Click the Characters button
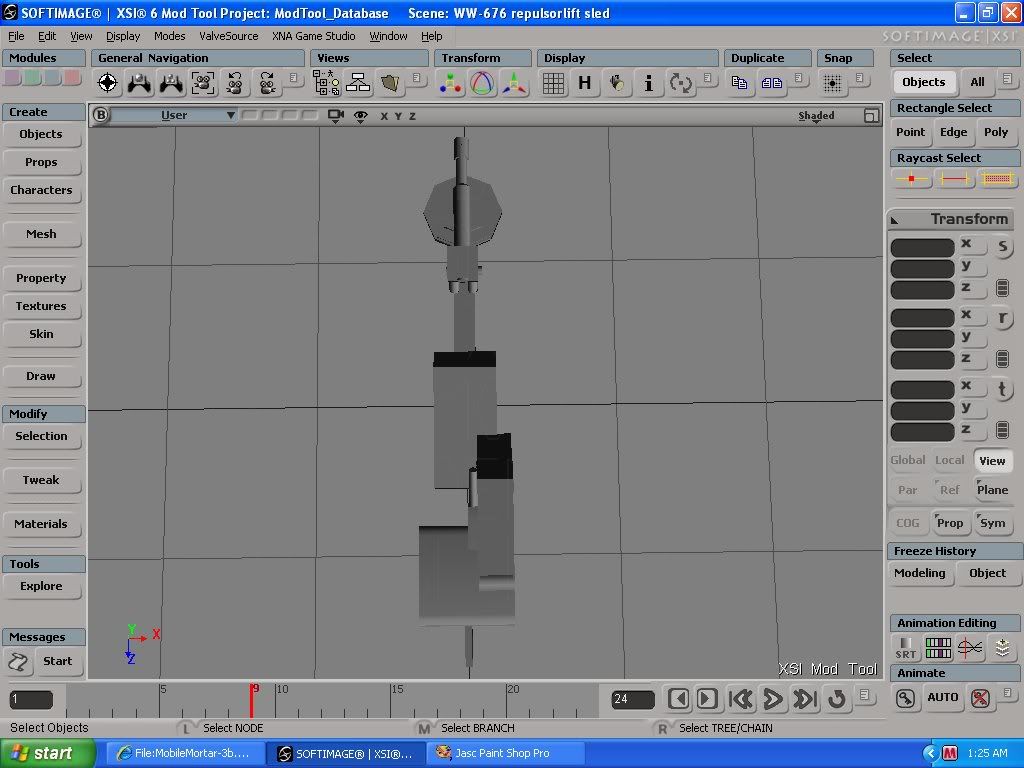 41,190
